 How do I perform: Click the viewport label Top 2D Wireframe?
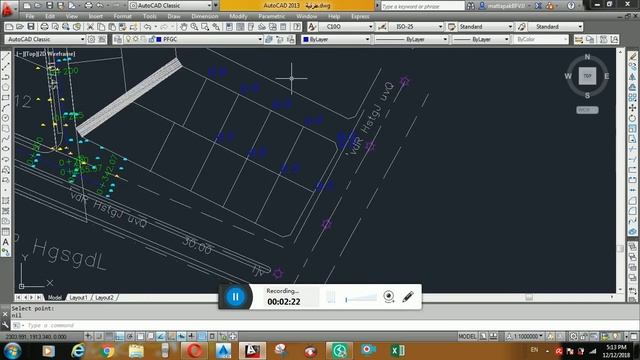click(x=46, y=53)
